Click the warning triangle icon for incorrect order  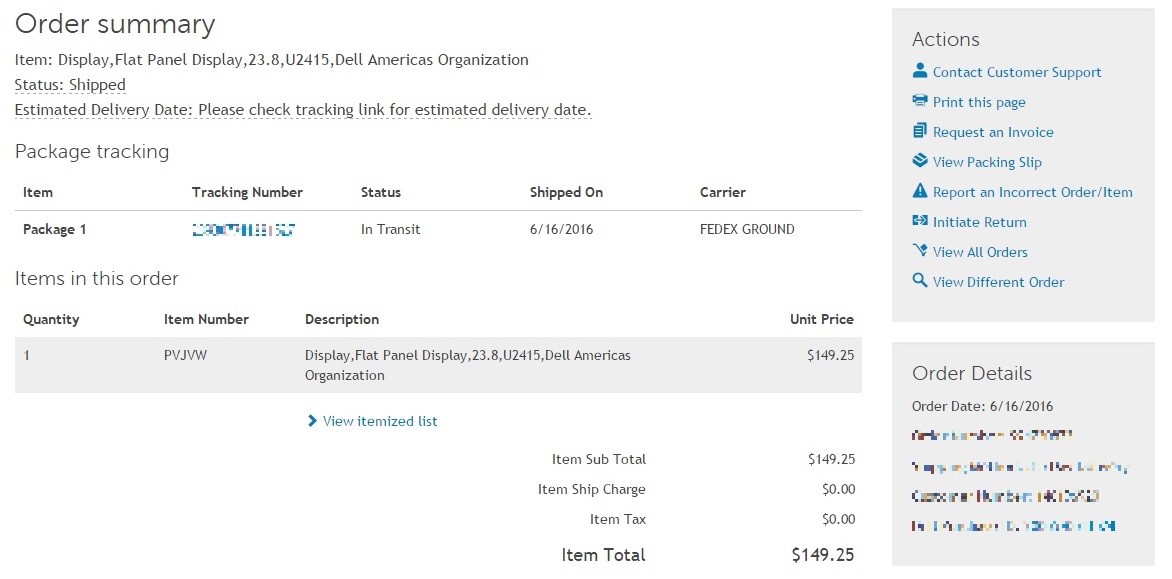tap(920, 191)
